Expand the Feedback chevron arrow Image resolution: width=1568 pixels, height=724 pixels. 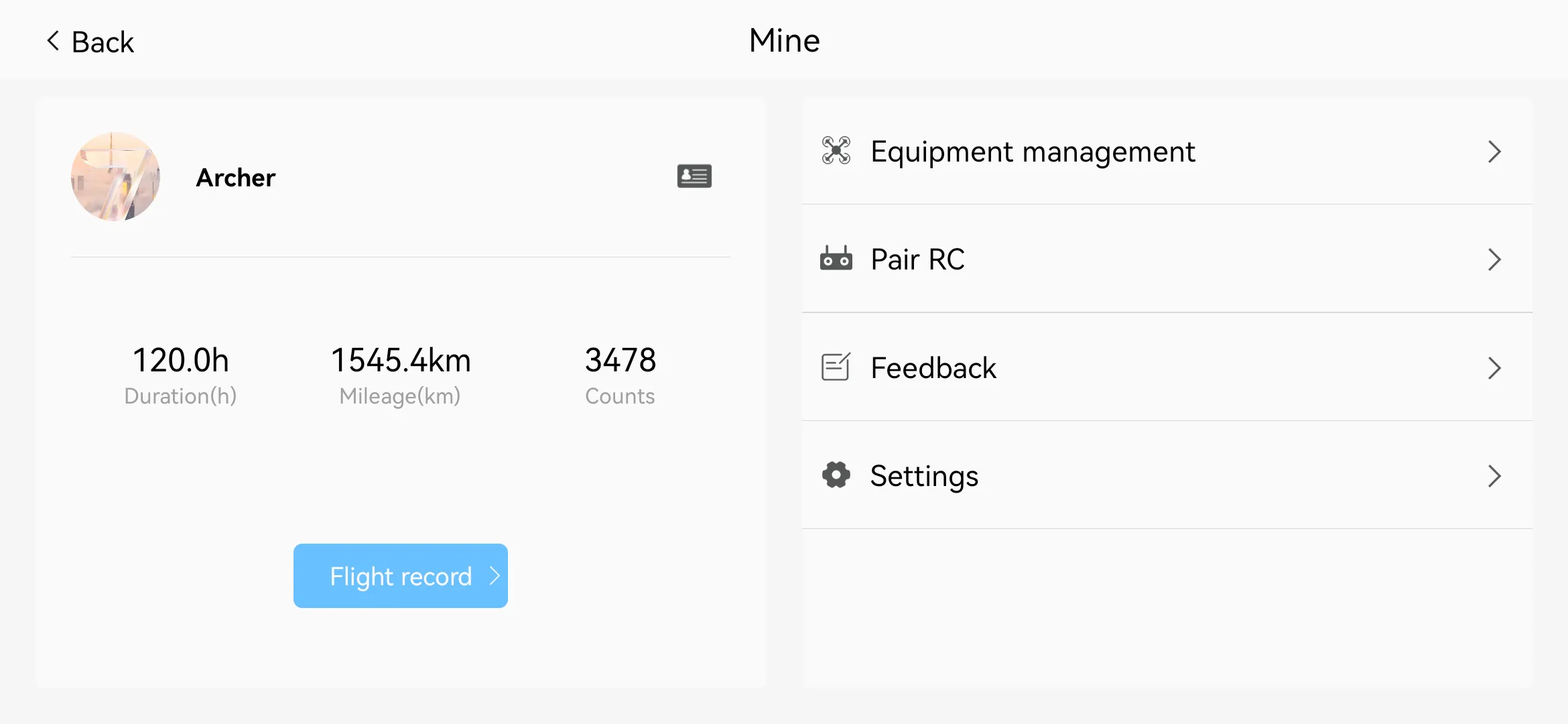(1494, 368)
